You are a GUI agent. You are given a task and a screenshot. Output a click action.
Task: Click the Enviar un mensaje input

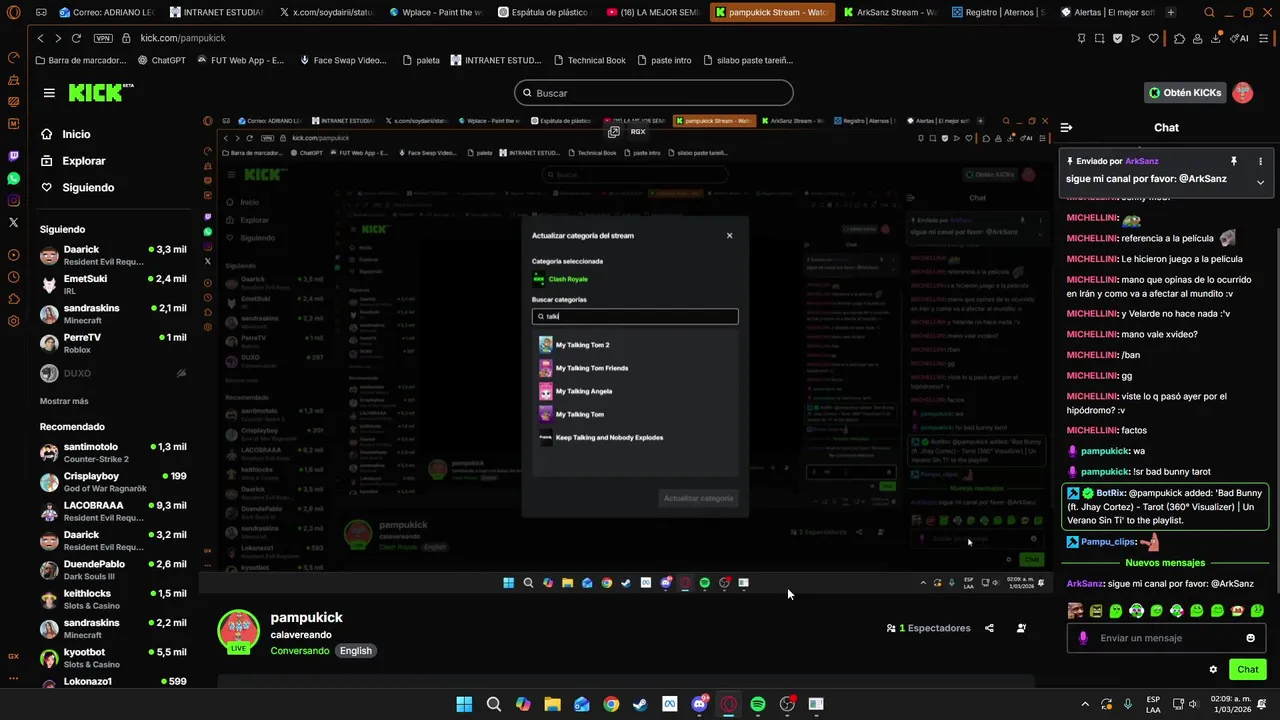pyautogui.click(x=1165, y=638)
